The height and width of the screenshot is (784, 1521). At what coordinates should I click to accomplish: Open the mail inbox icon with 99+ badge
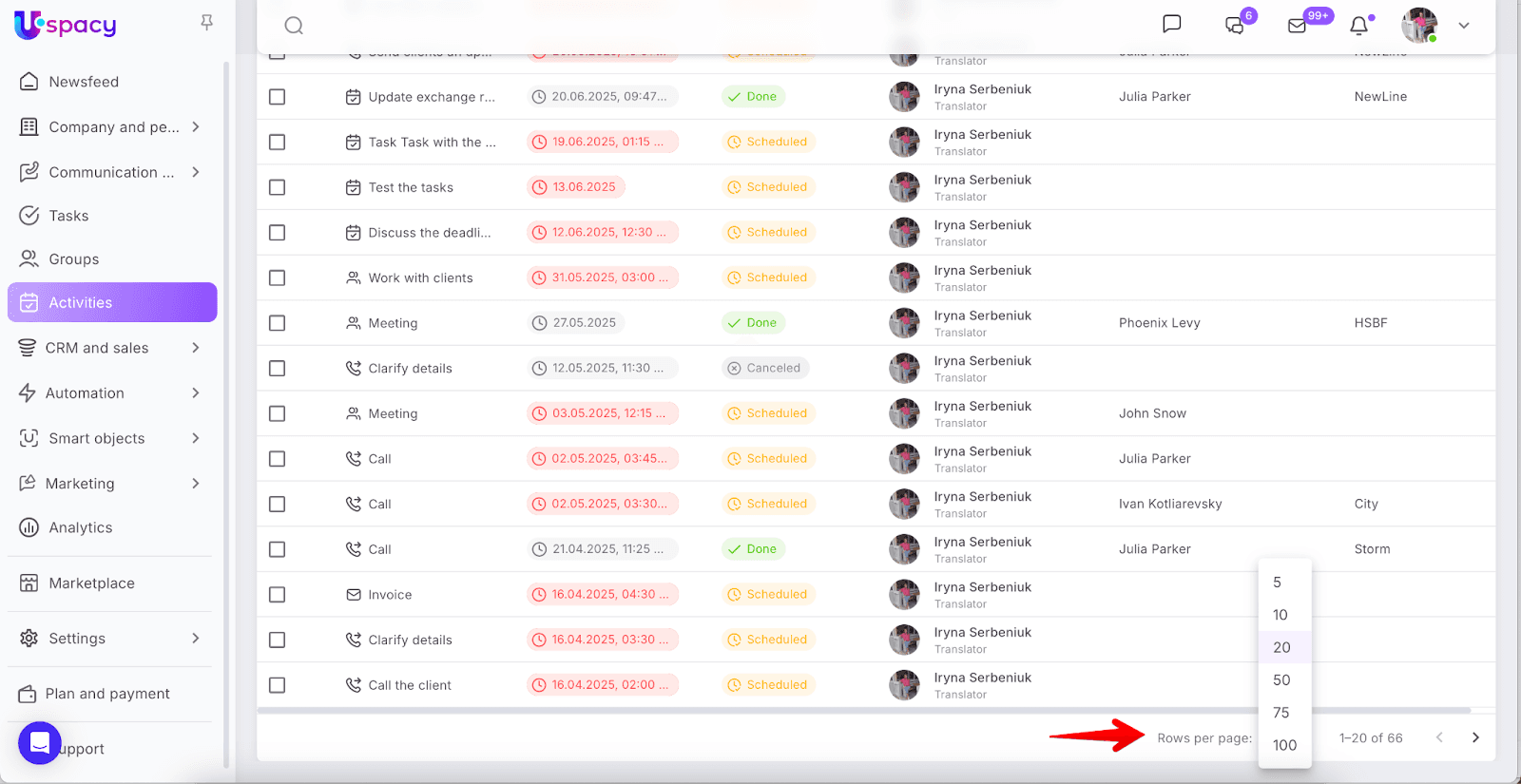pyautogui.click(x=1298, y=26)
